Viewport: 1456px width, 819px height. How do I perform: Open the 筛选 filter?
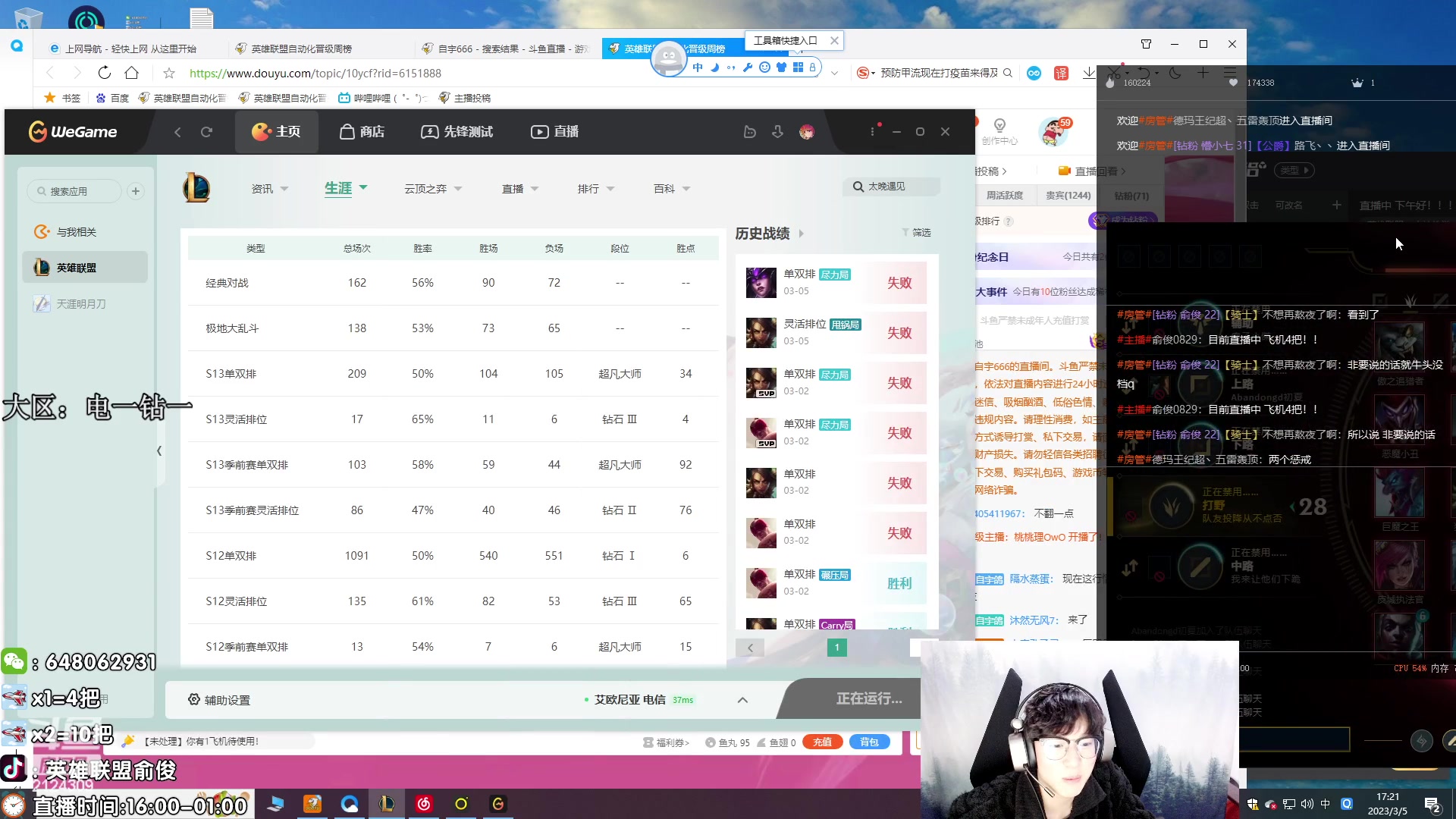(x=916, y=233)
